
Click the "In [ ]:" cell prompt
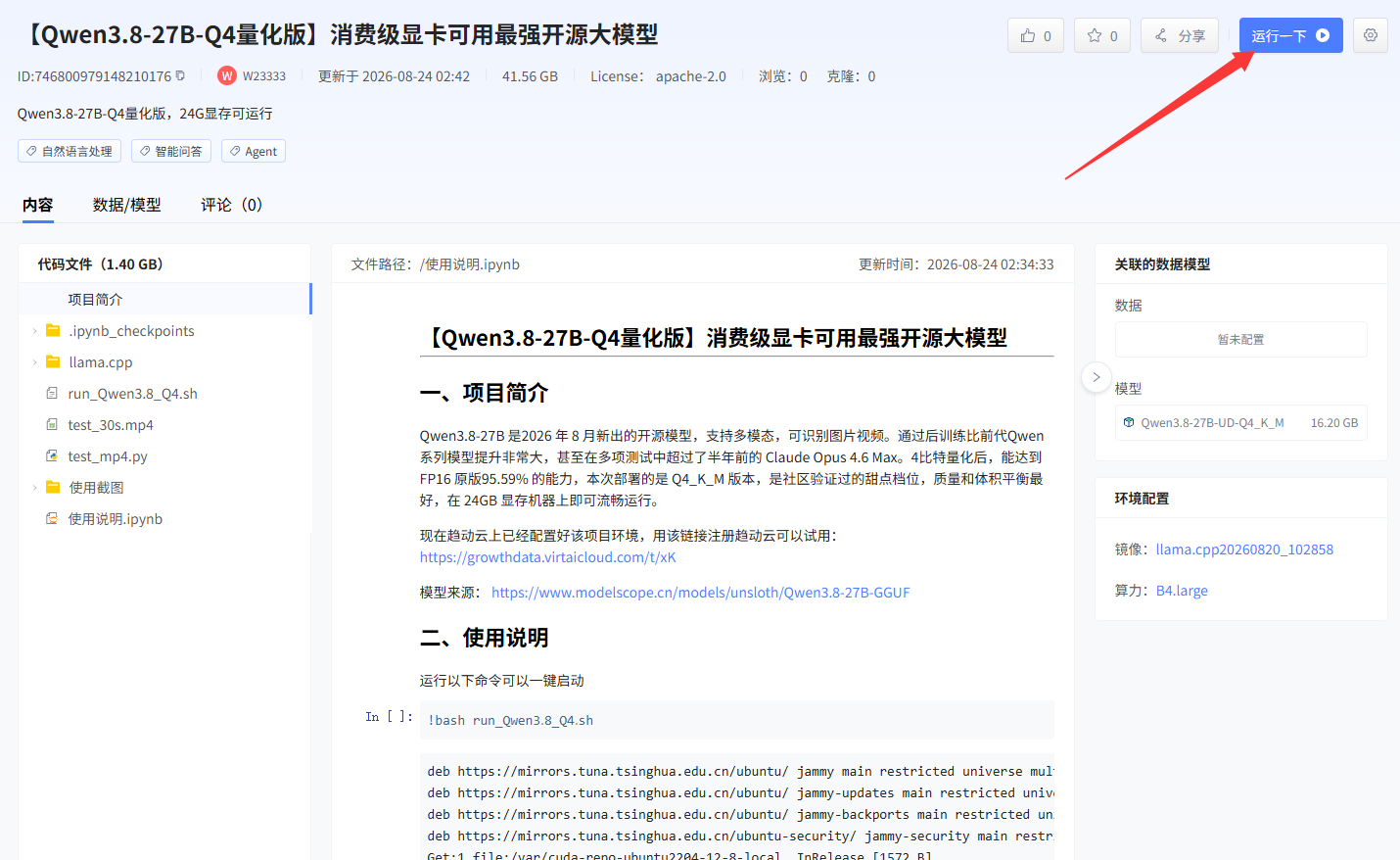tap(389, 717)
